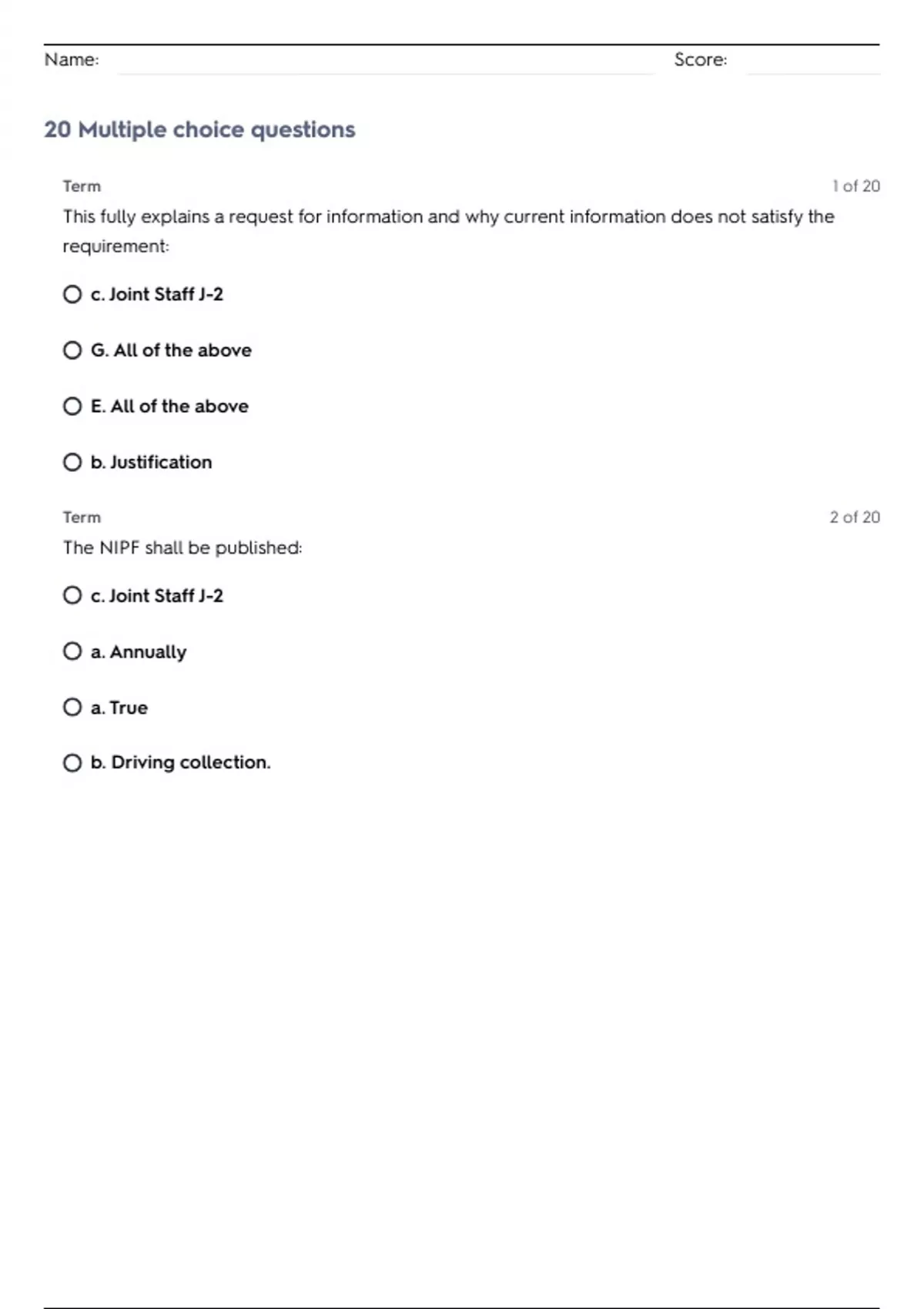Click the 'Term' label above question 1

pyautogui.click(x=82, y=186)
